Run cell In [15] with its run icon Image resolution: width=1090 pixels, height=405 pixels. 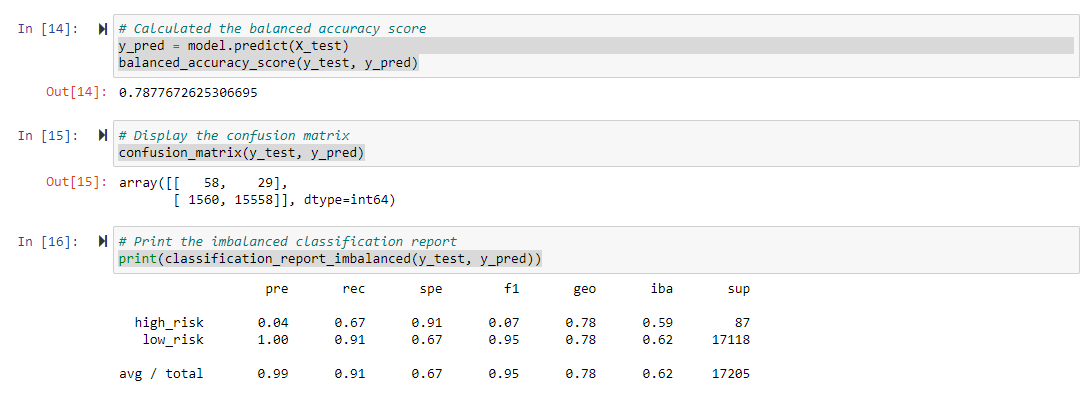(103, 135)
